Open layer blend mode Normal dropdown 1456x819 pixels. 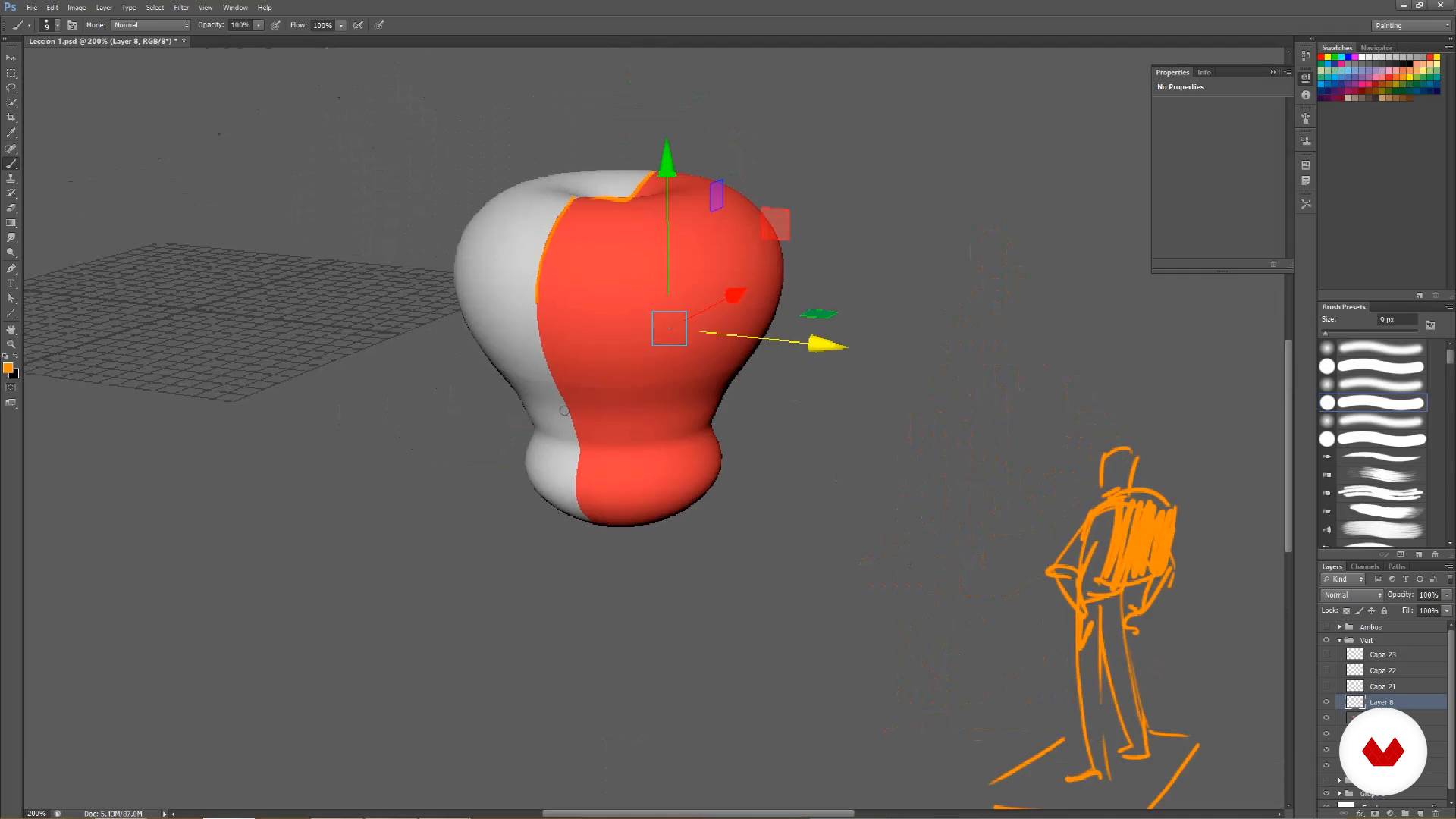(1352, 595)
